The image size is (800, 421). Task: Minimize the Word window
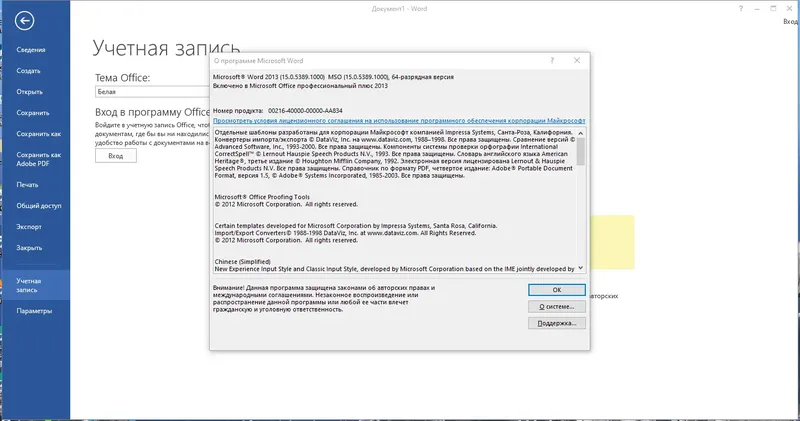point(757,9)
